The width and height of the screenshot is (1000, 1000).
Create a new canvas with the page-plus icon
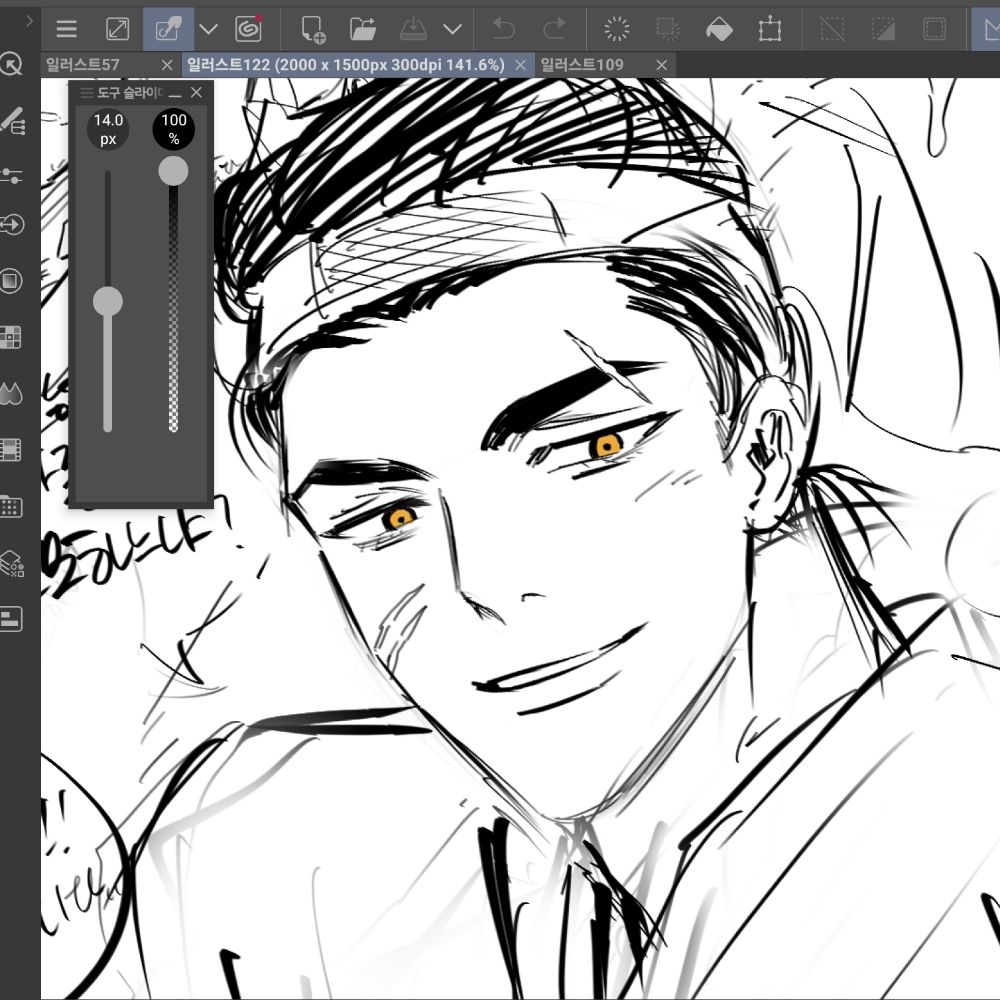pyautogui.click(x=312, y=29)
